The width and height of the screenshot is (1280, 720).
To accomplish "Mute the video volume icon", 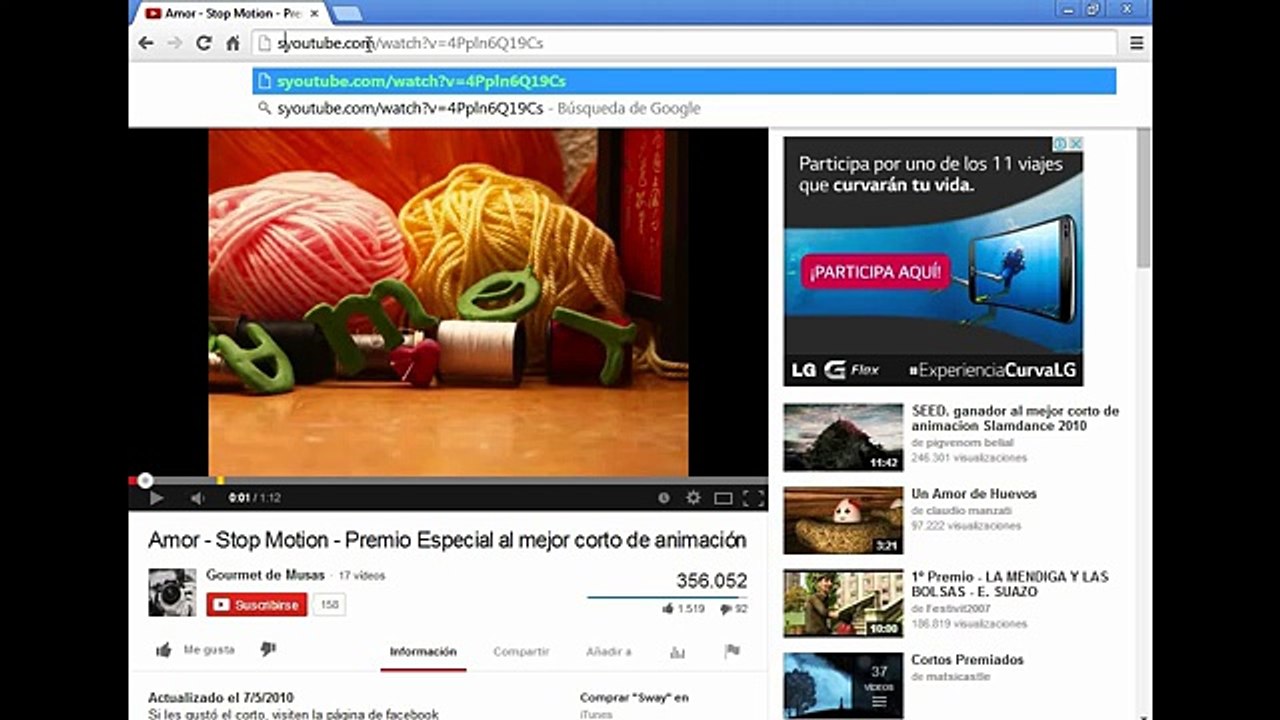I will (x=198, y=498).
